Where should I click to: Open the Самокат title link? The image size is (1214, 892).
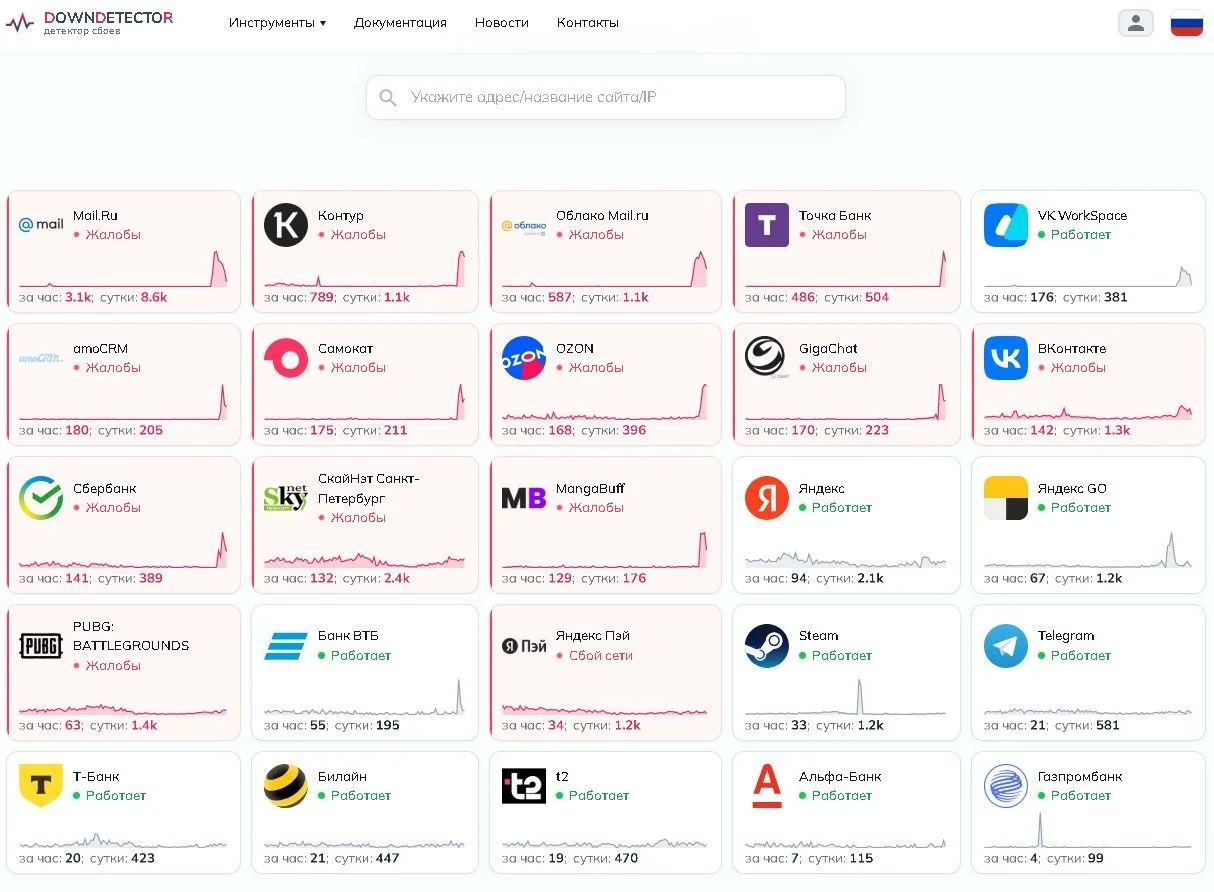click(346, 349)
